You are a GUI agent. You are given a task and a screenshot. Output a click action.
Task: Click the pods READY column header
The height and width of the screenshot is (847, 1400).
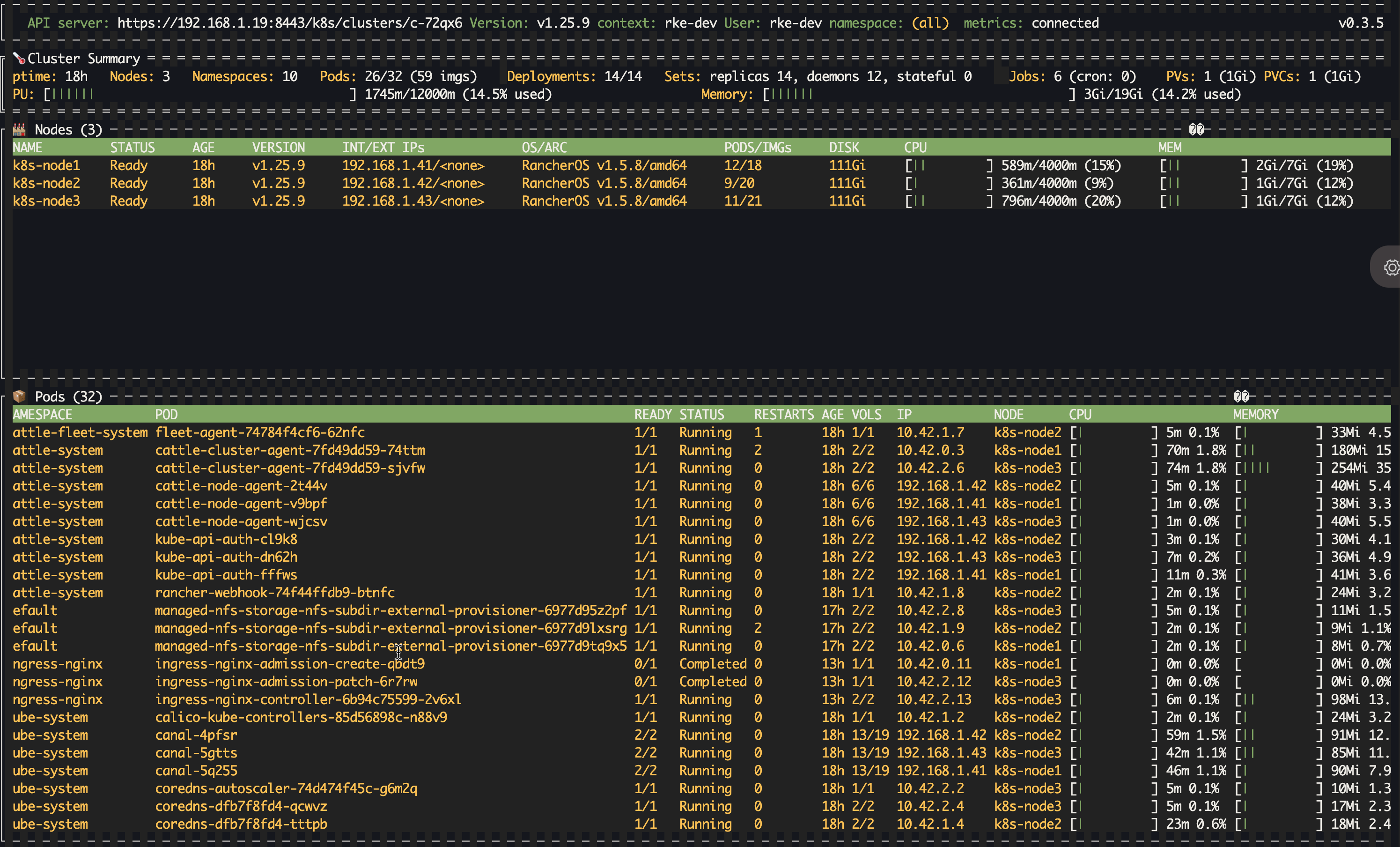click(x=653, y=415)
